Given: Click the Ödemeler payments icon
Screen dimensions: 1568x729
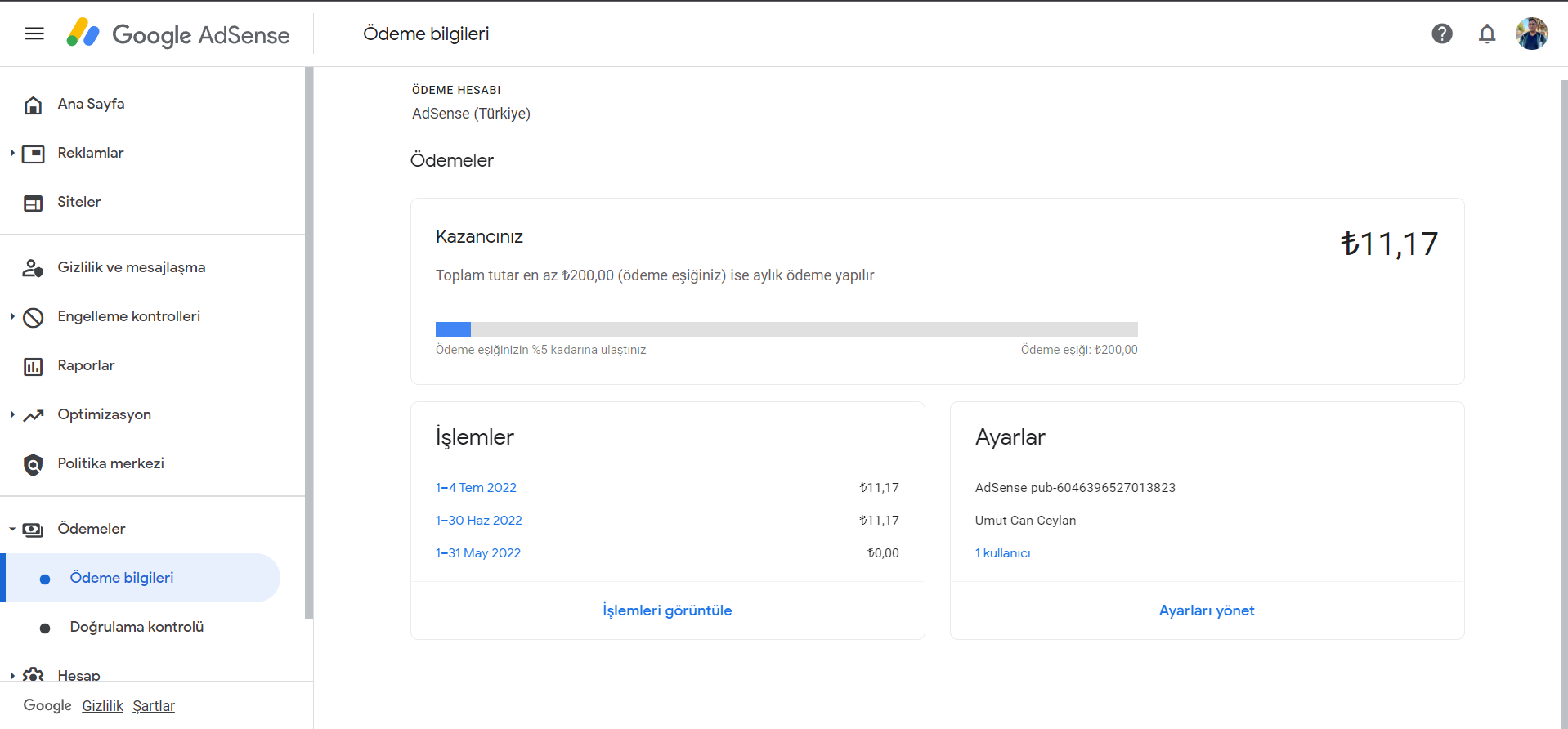Looking at the screenshot, I should tap(34, 530).
